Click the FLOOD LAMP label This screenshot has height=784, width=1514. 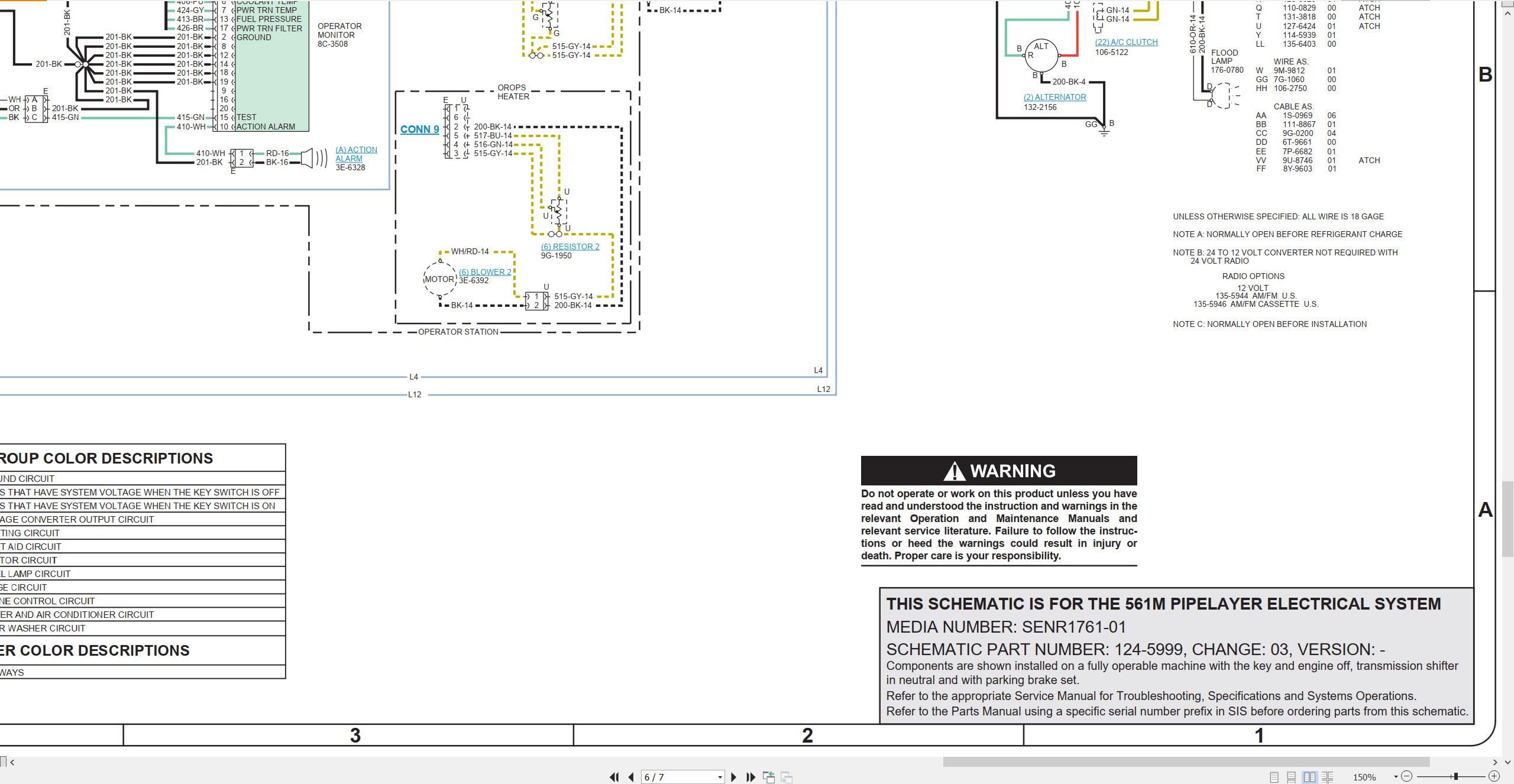(x=1224, y=57)
